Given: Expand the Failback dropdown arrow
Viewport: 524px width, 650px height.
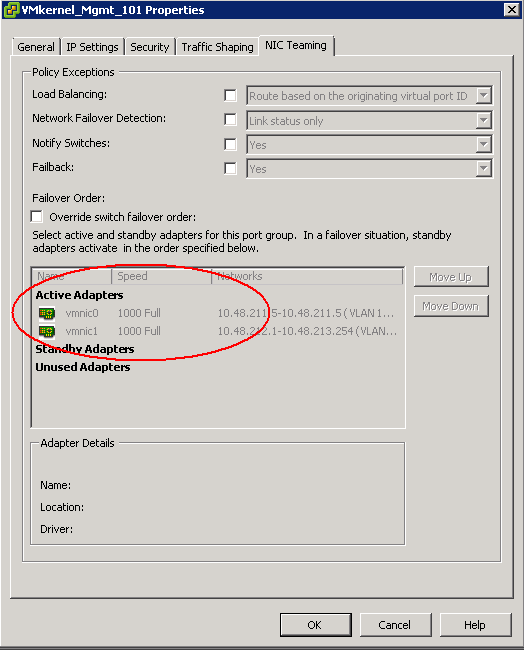Looking at the screenshot, I should click(x=483, y=169).
